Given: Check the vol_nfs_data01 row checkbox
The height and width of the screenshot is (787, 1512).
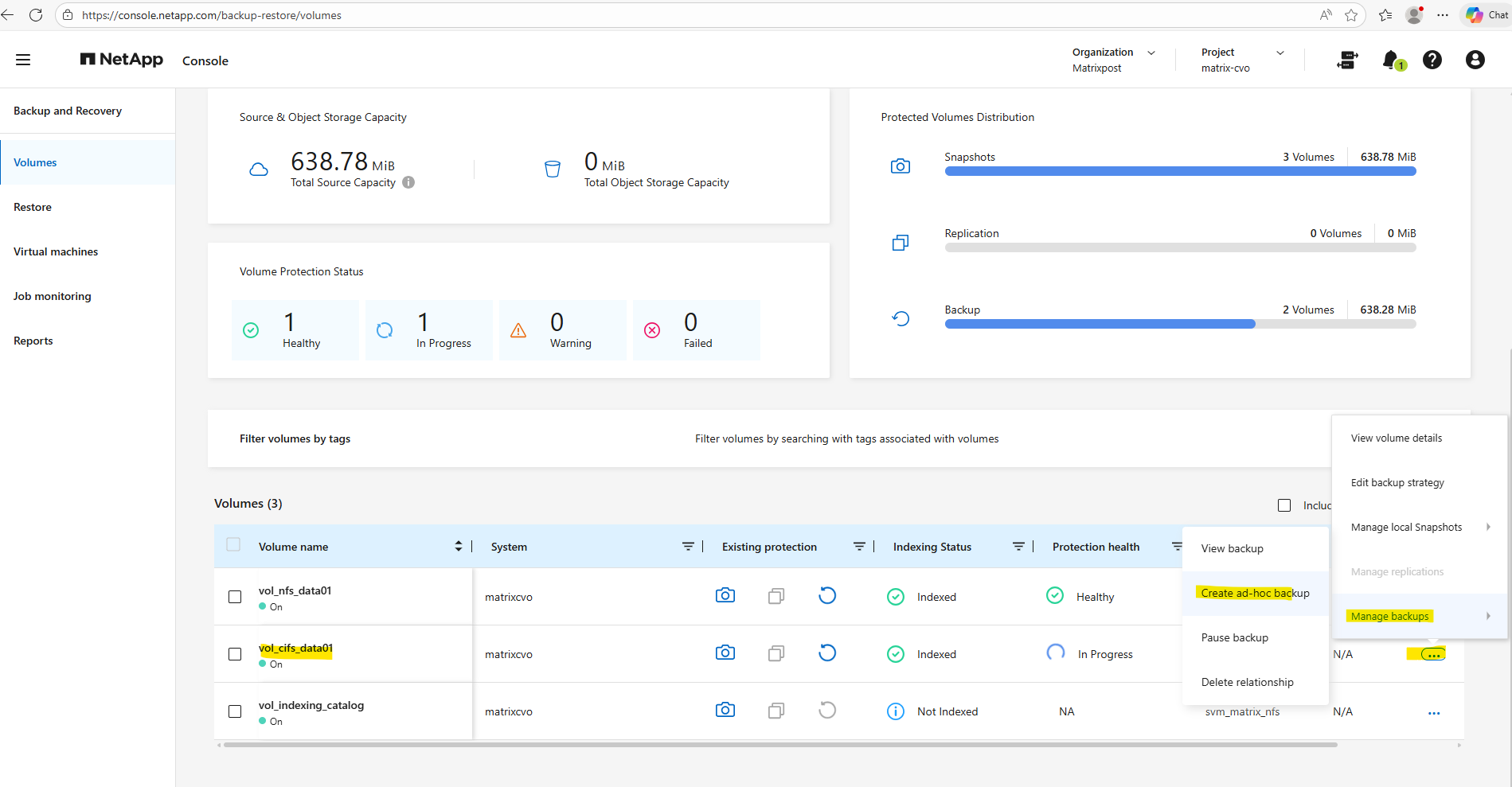Looking at the screenshot, I should [235, 597].
